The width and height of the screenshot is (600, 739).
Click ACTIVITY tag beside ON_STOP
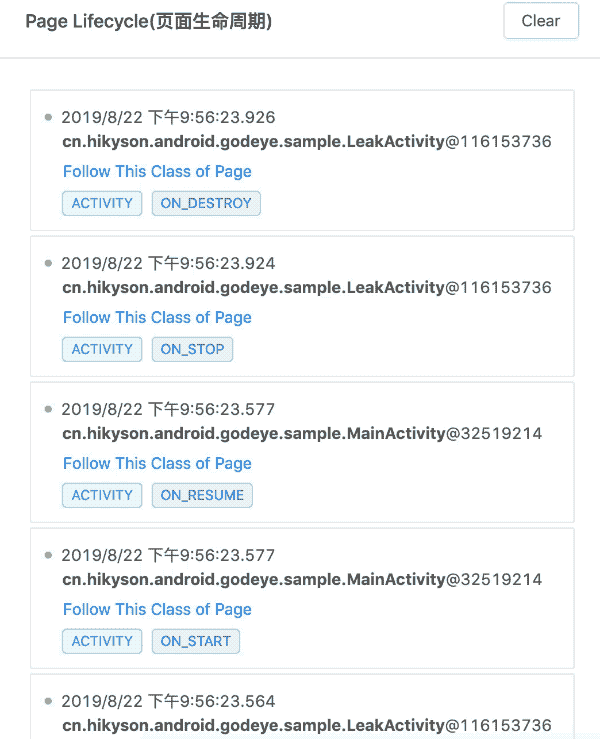click(102, 349)
